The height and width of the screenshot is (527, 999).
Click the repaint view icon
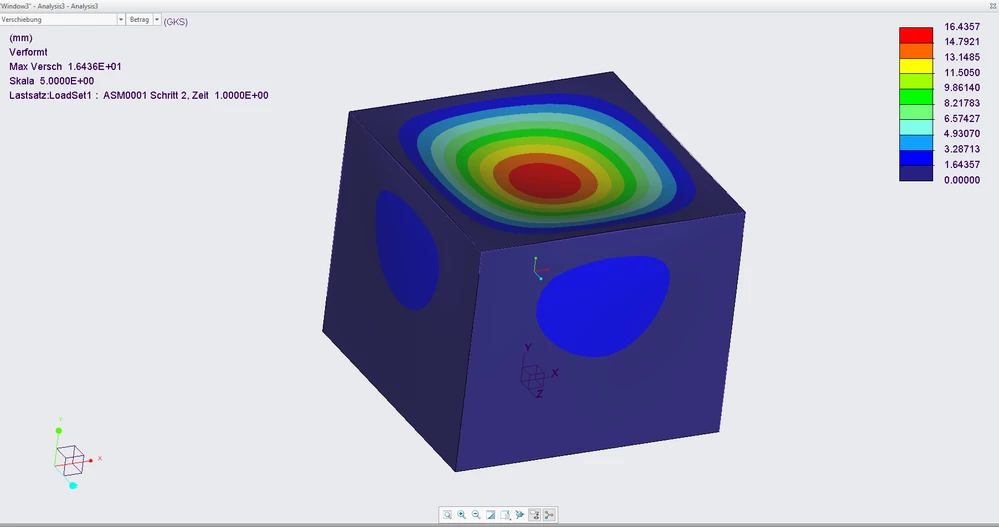tap(491, 515)
